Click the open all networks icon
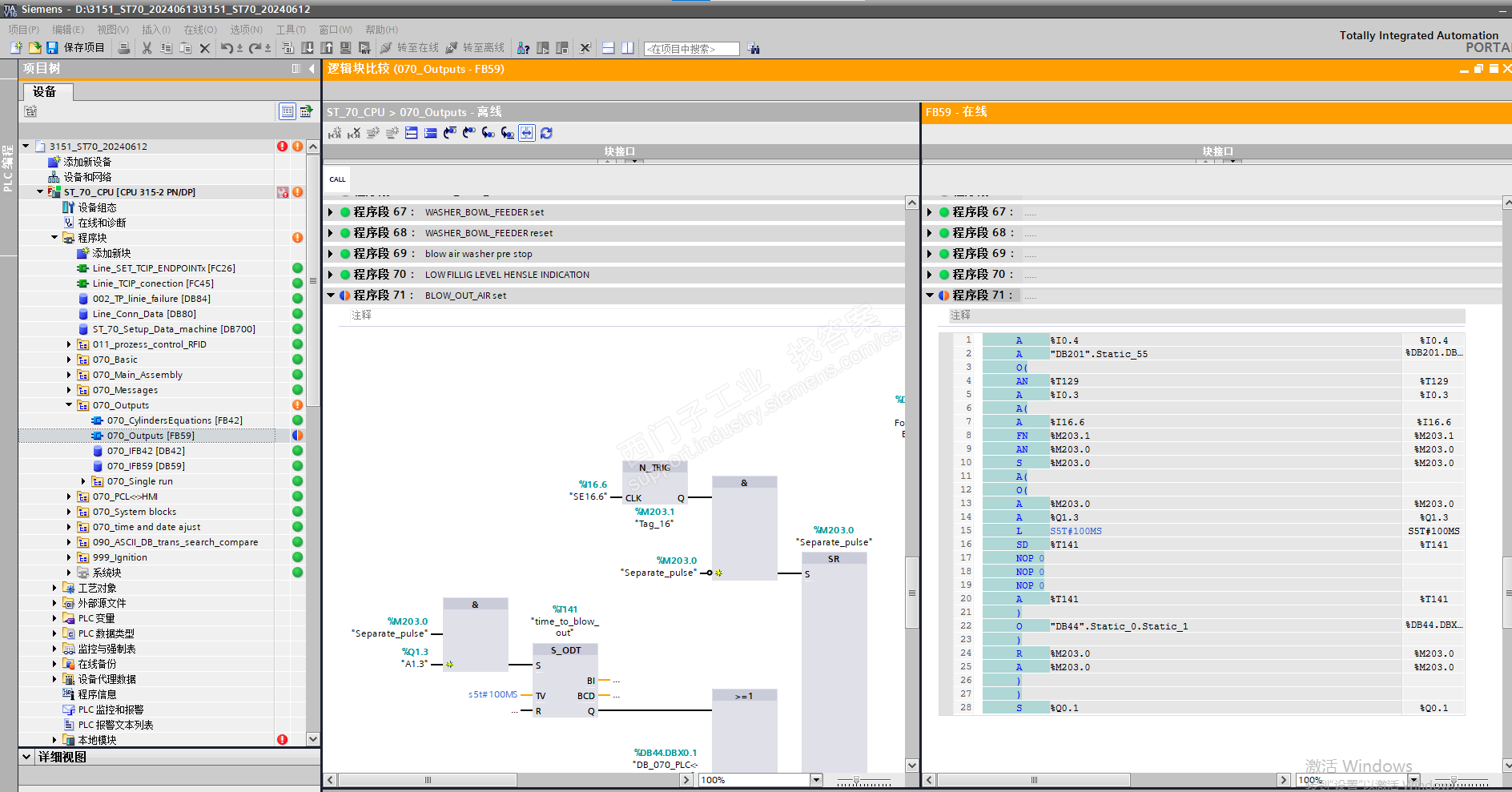 tap(411, 133)
